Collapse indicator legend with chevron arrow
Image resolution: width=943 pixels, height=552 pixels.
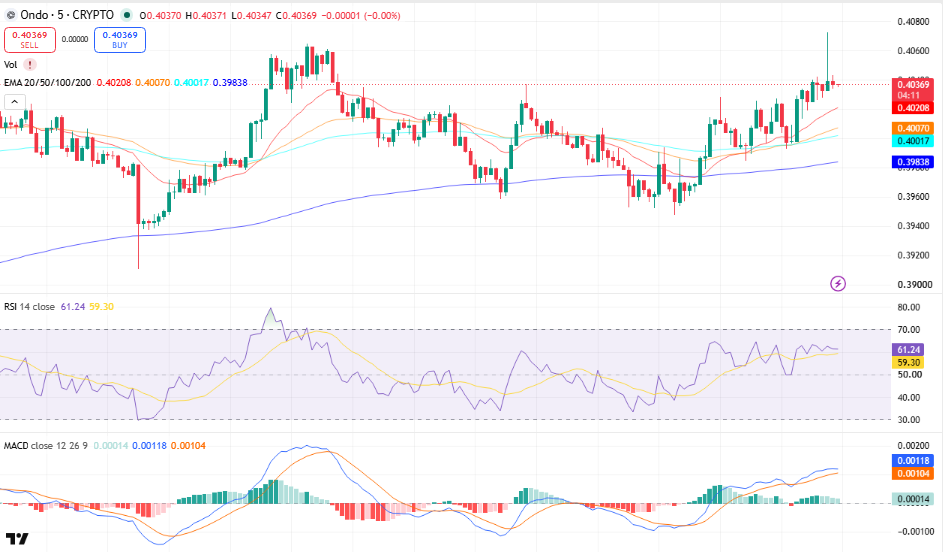click(14, 102)
